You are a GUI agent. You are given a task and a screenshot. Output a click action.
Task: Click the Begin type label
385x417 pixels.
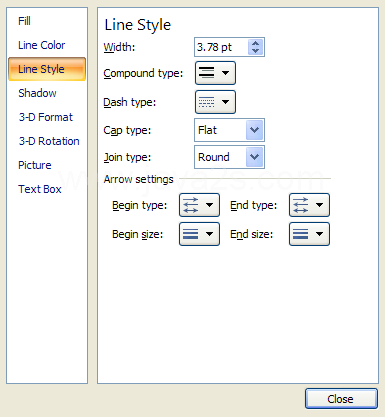(x=139, y=205)
